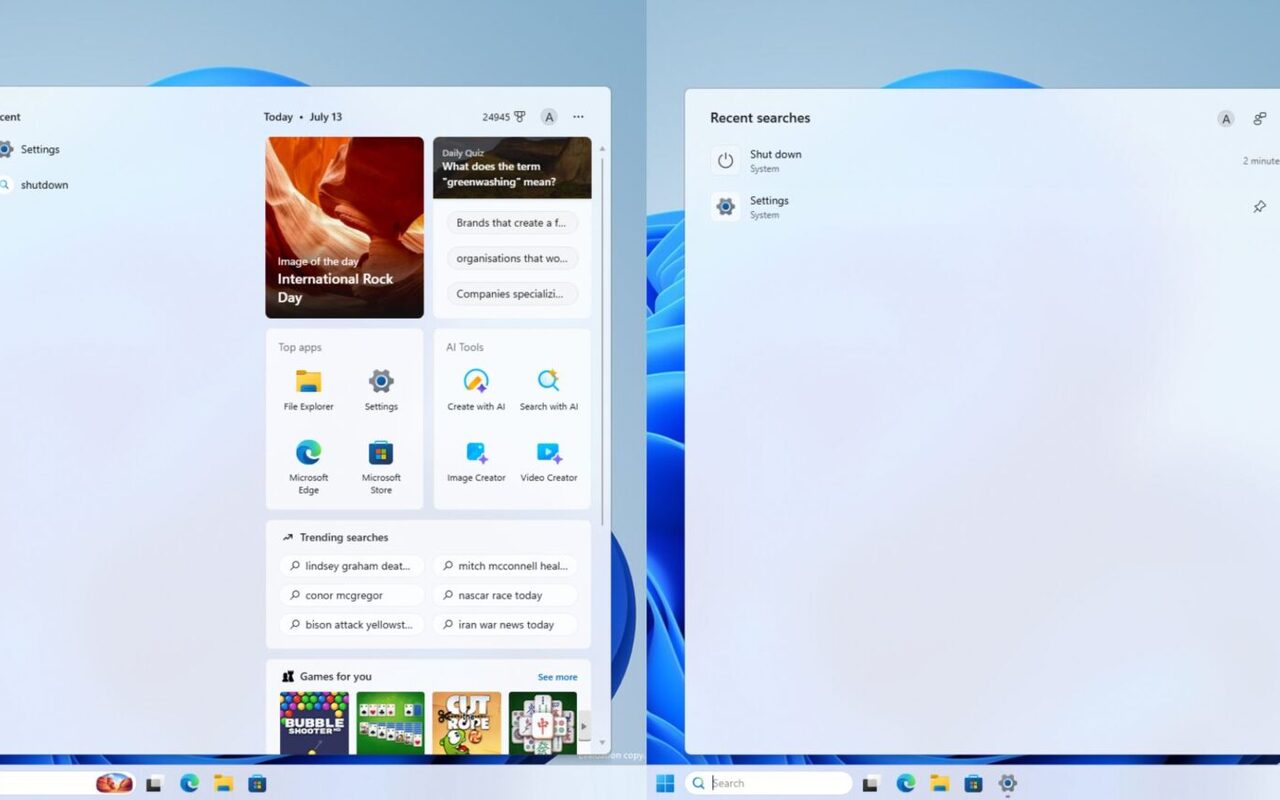Open Microsoft Store from left taskbar
The image size is (1280, 800).
pos(257,783)
